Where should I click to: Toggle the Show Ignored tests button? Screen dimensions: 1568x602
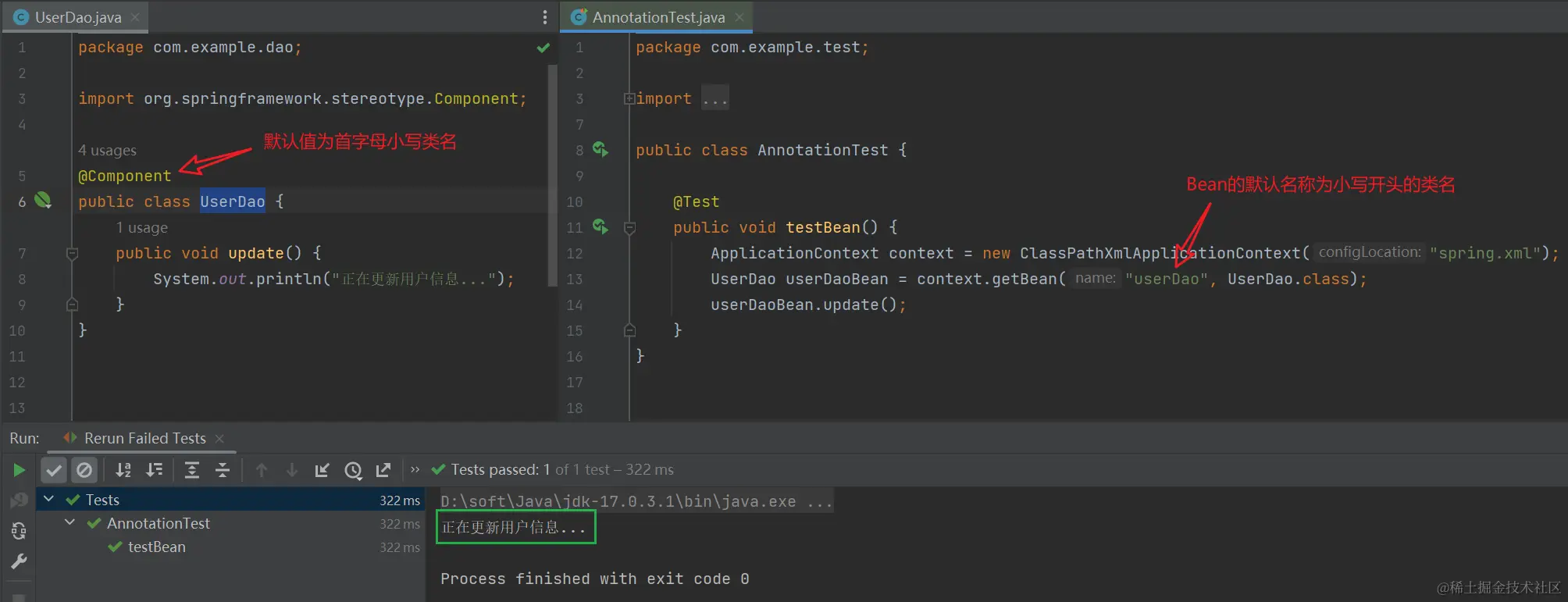point(84,470)
